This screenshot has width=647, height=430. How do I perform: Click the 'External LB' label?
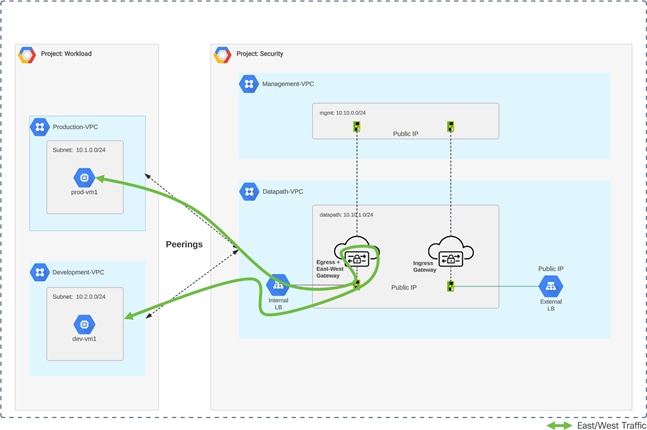(x=551, y=305)
